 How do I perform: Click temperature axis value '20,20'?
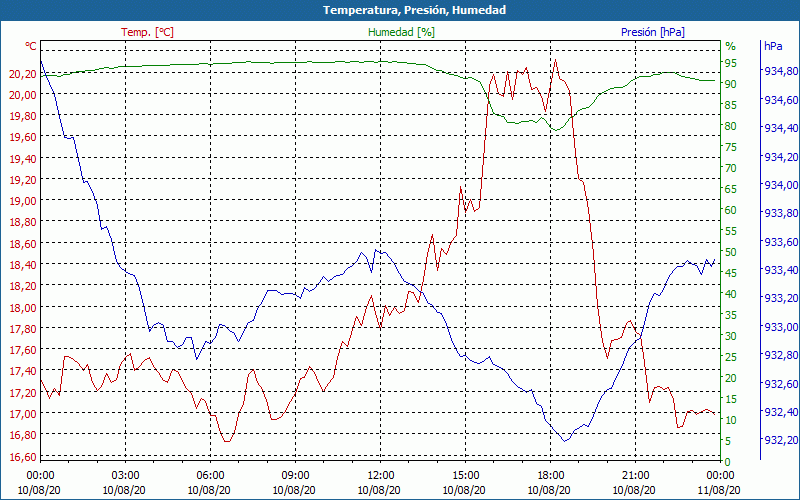(23, 74)
